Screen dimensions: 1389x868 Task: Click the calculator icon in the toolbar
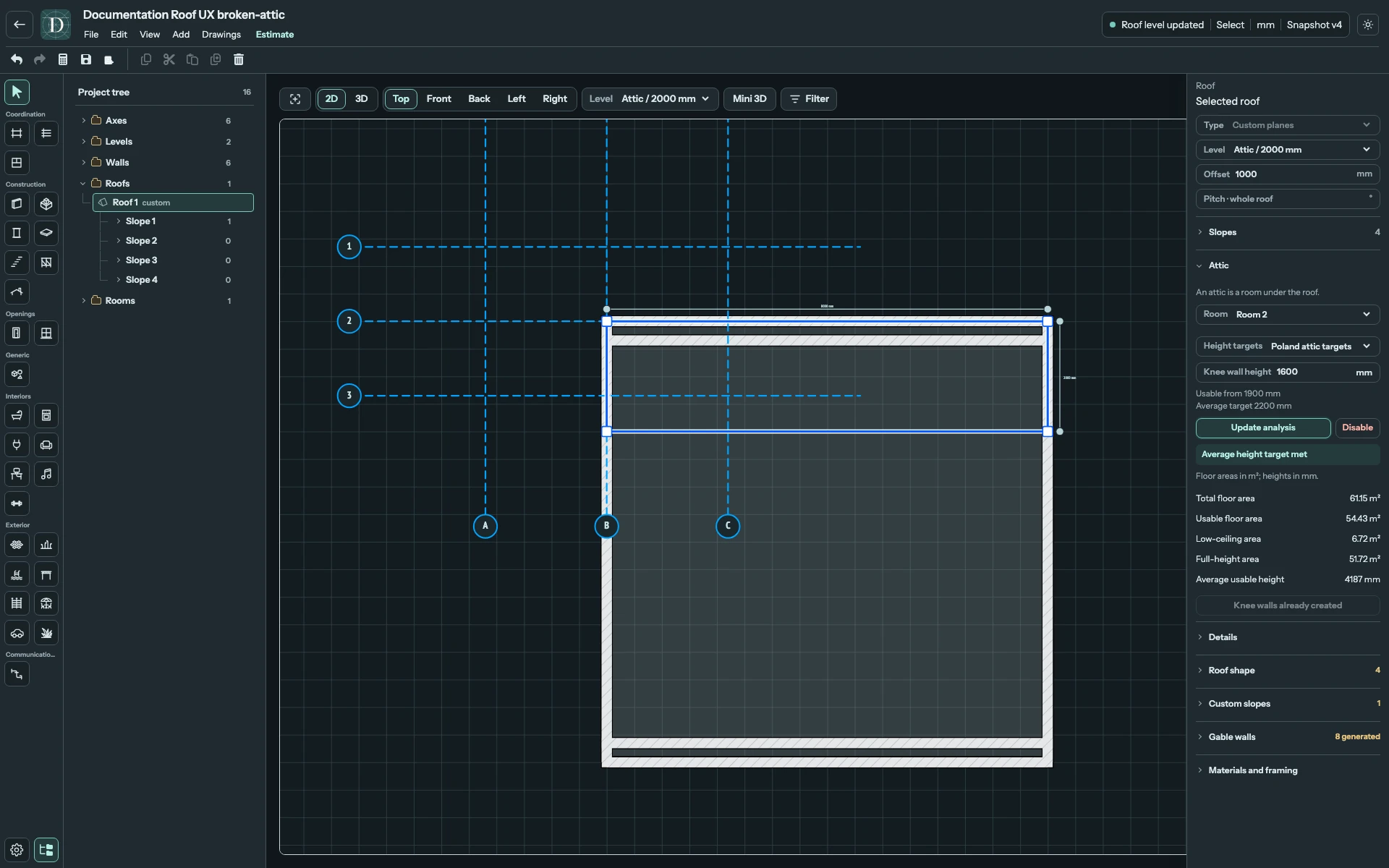(x=63, y=59)
